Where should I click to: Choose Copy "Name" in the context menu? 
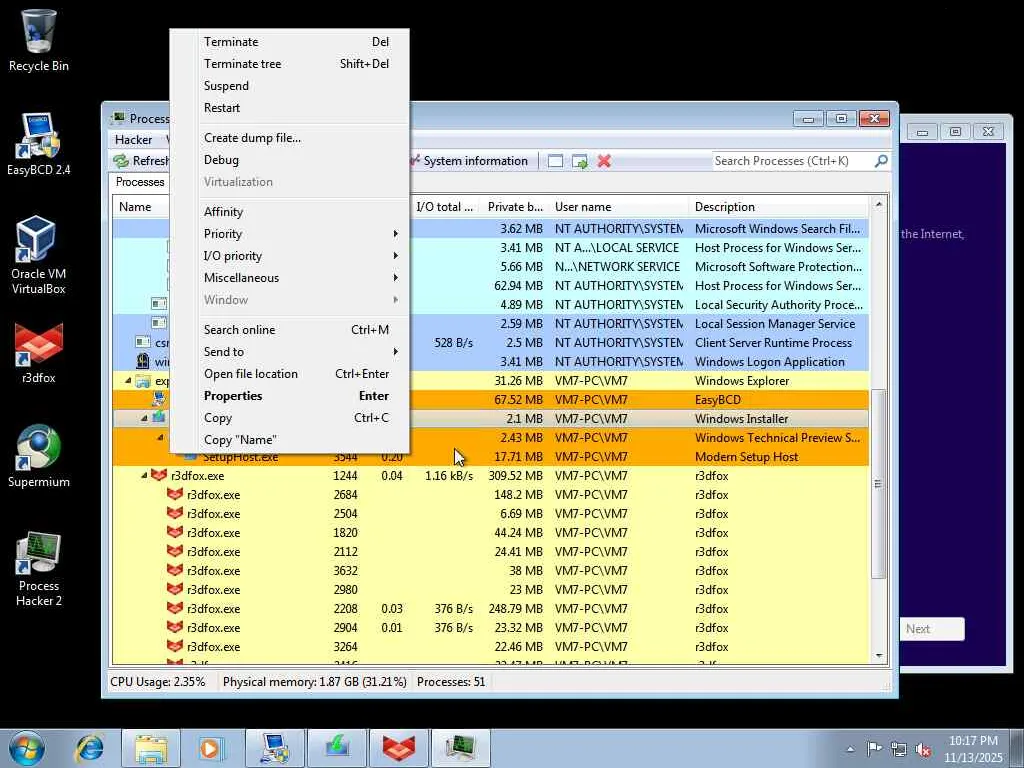click(x=289, y=440)
